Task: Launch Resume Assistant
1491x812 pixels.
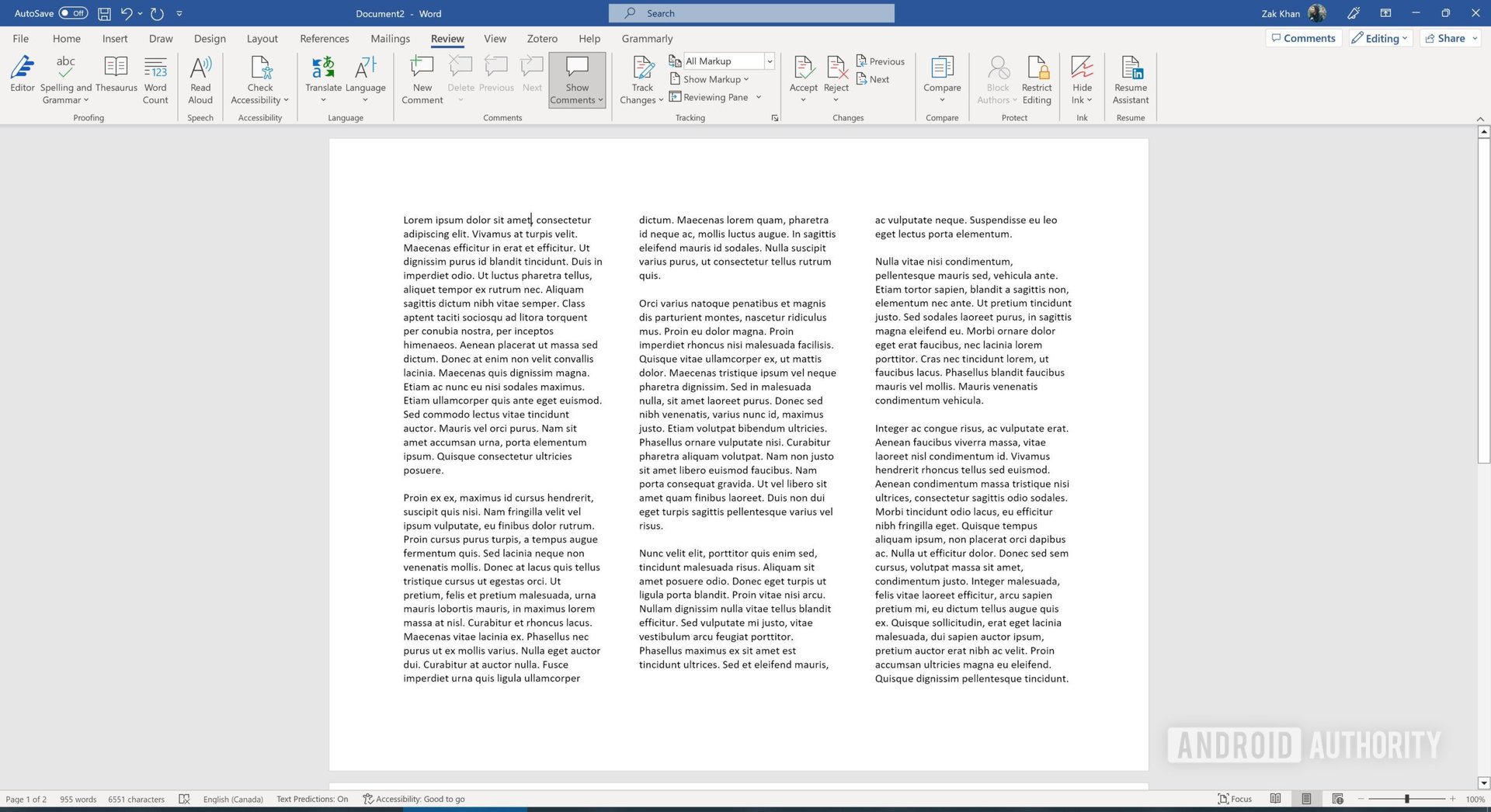Action: click(1130, 78)
